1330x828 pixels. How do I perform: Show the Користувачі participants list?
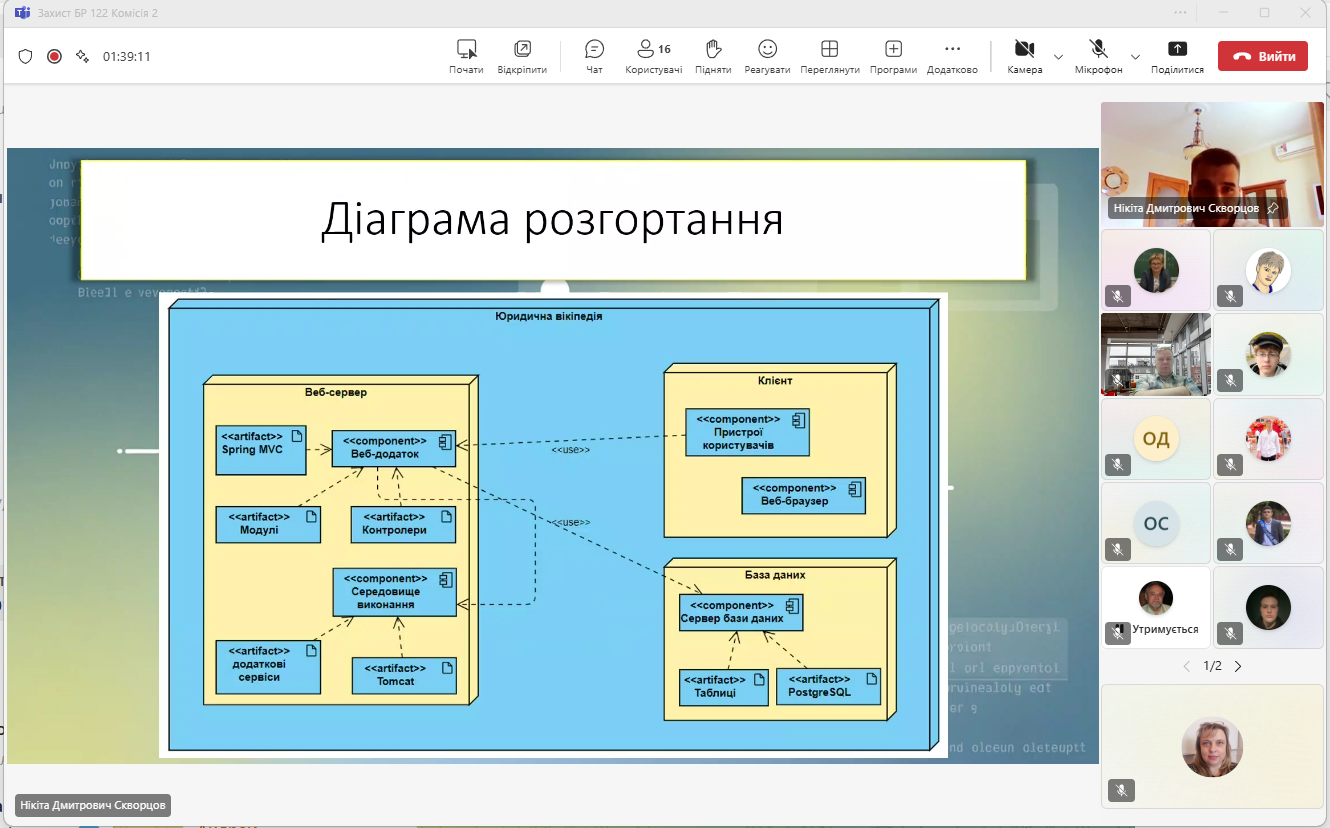tap(653, 56)
